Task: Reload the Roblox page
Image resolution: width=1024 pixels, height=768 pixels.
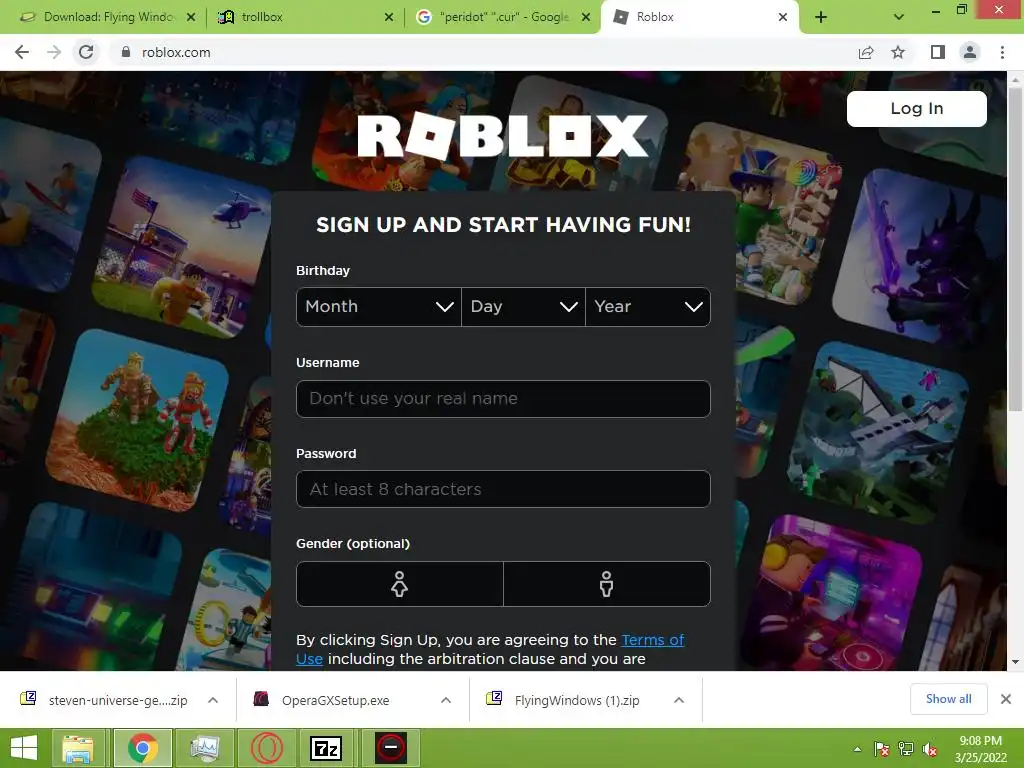Action: pyautogui.click(x=86, y=52)
